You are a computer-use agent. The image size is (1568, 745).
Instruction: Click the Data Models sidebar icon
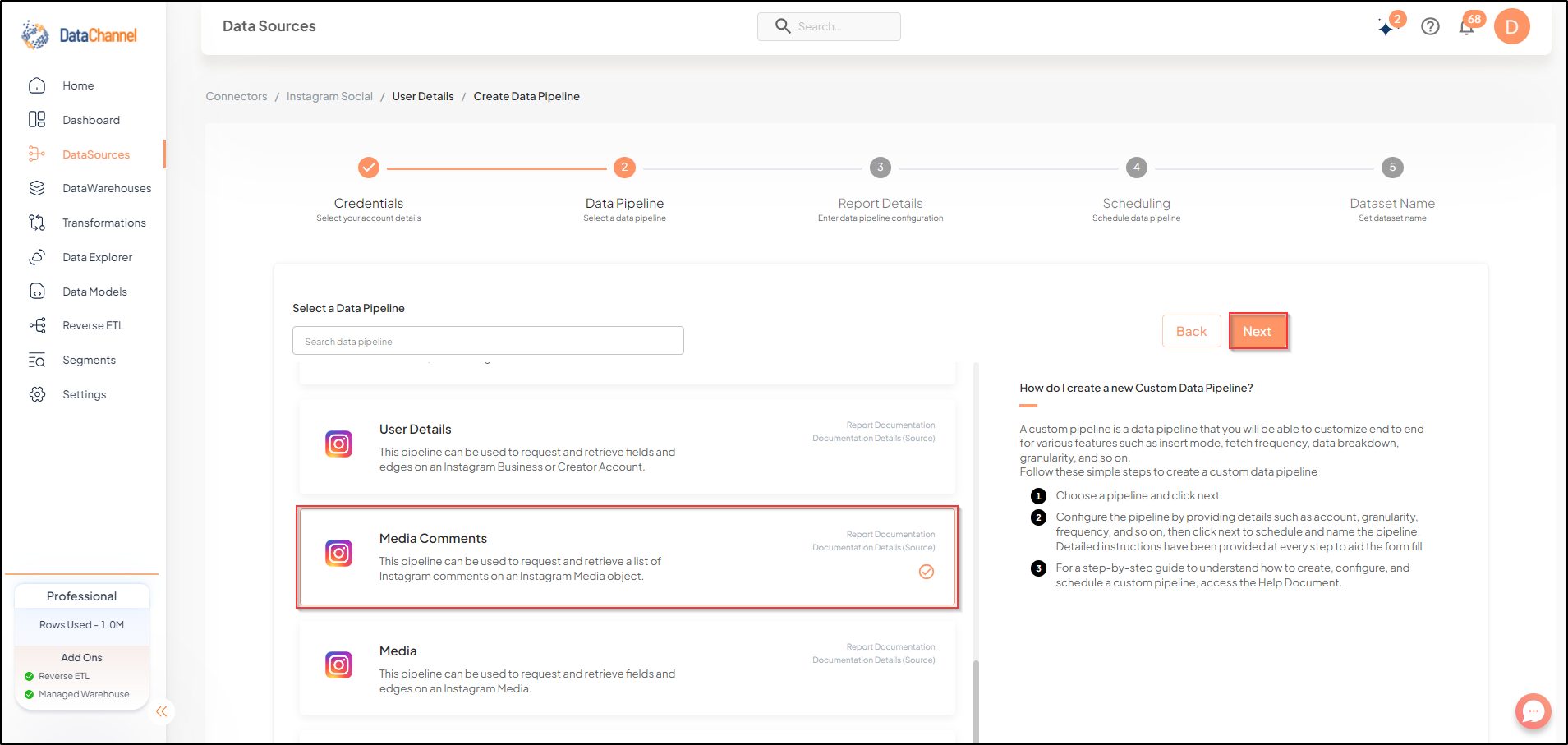[37, 292]
